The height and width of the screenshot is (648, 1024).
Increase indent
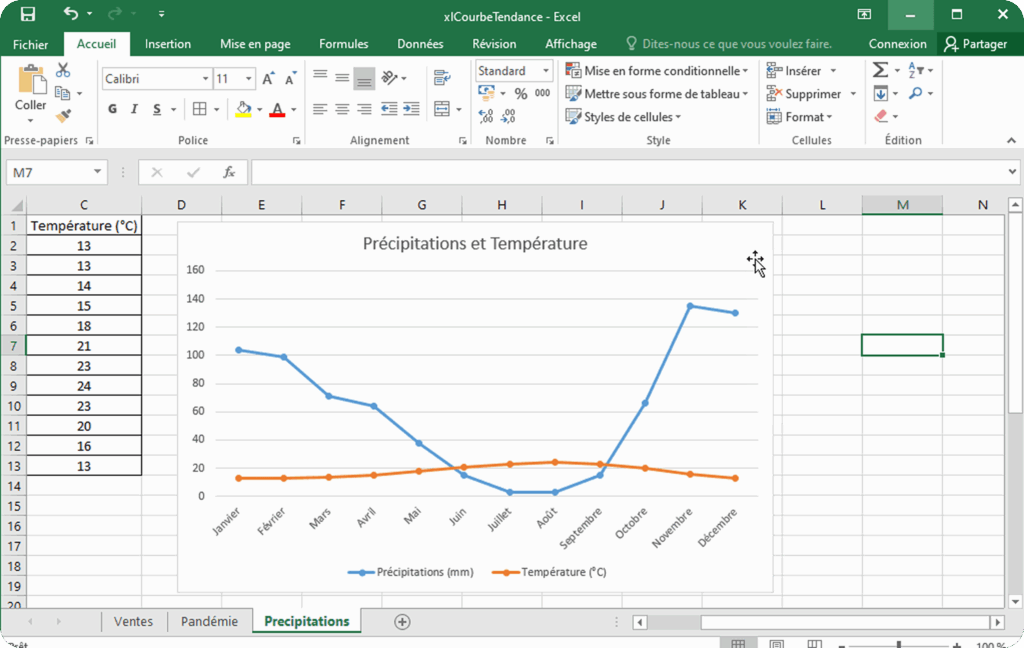pyautogui.click(x=411, y=109)
